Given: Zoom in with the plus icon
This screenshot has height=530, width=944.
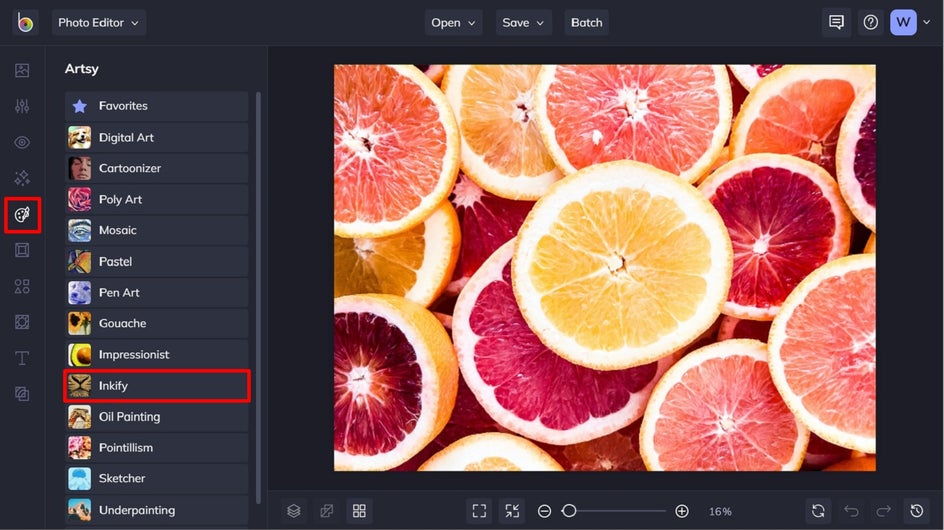Looking at the screenshot, I should click(682, 511).
